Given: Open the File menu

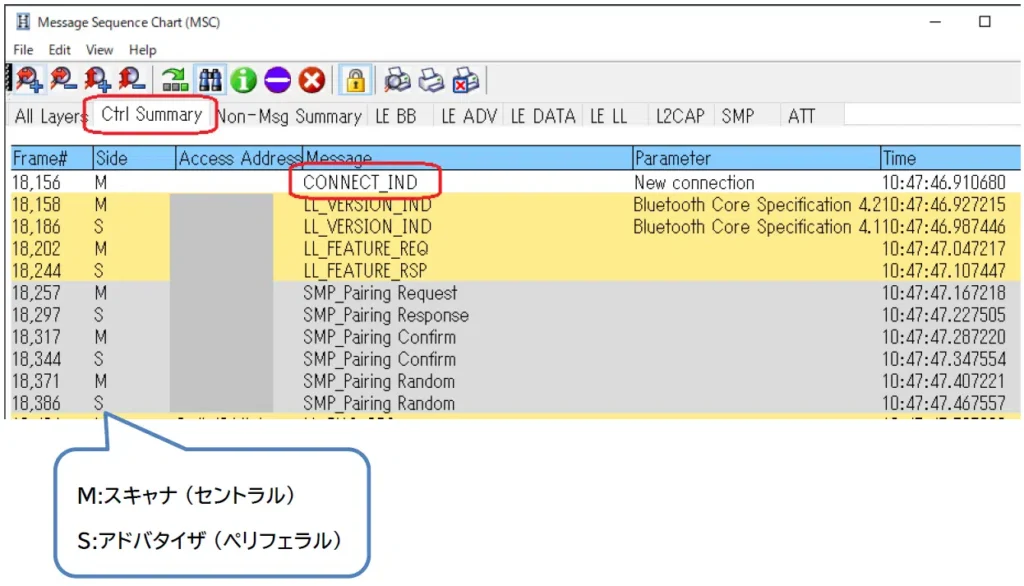Looking at the screenshot, I should [x=23, y=50].
